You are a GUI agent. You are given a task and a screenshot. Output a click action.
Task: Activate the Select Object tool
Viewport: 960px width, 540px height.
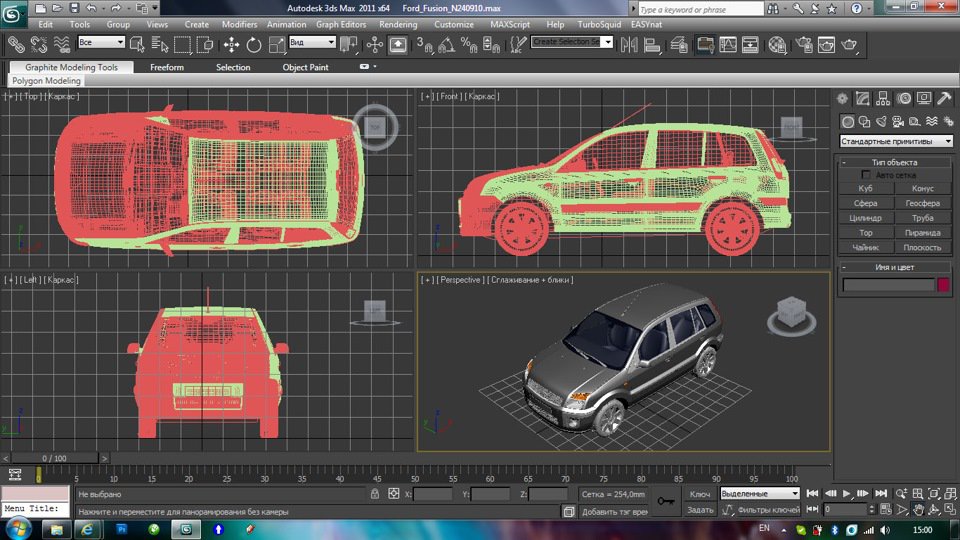pyautogui.click(x=137, y=44)
